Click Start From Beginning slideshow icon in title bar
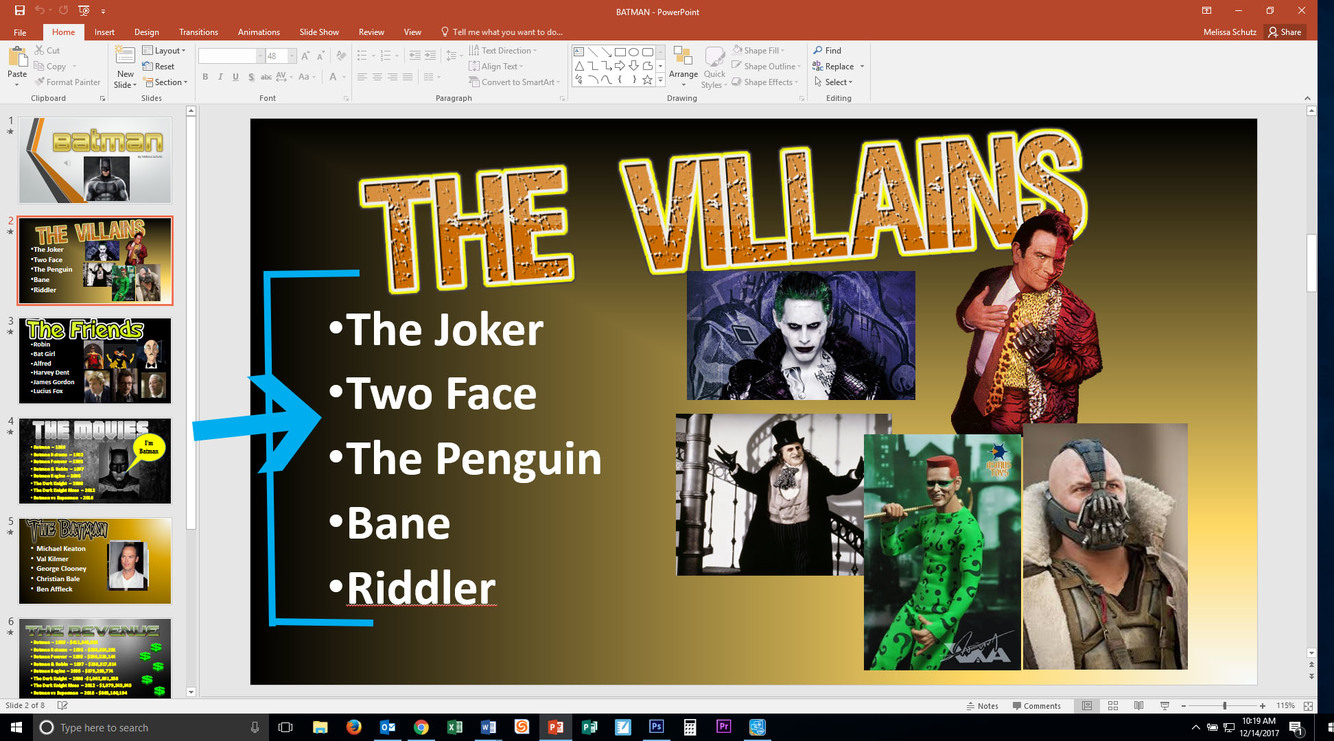Screen dimensions: 1334x741 pos(84,10)
